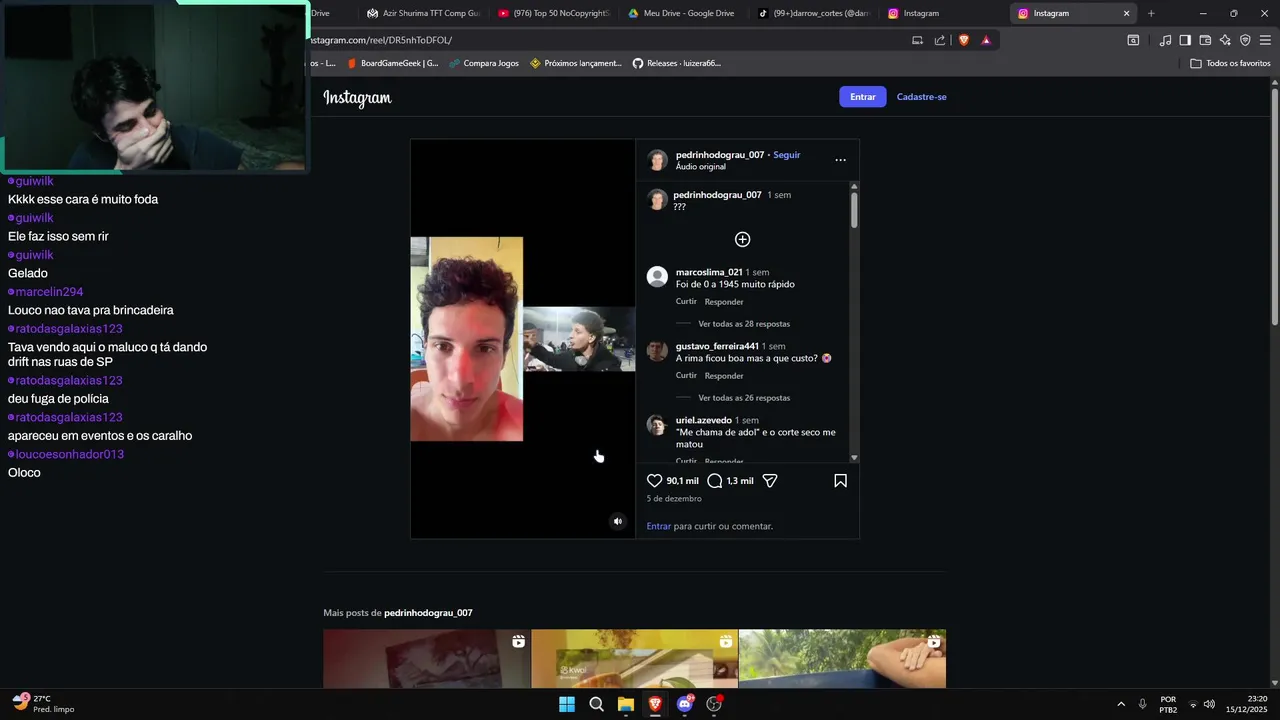Switch to '(976) Top 50 NoCopyright' YouTube tab
This screenshot has width=1280, height=720.
click(554, 13)
